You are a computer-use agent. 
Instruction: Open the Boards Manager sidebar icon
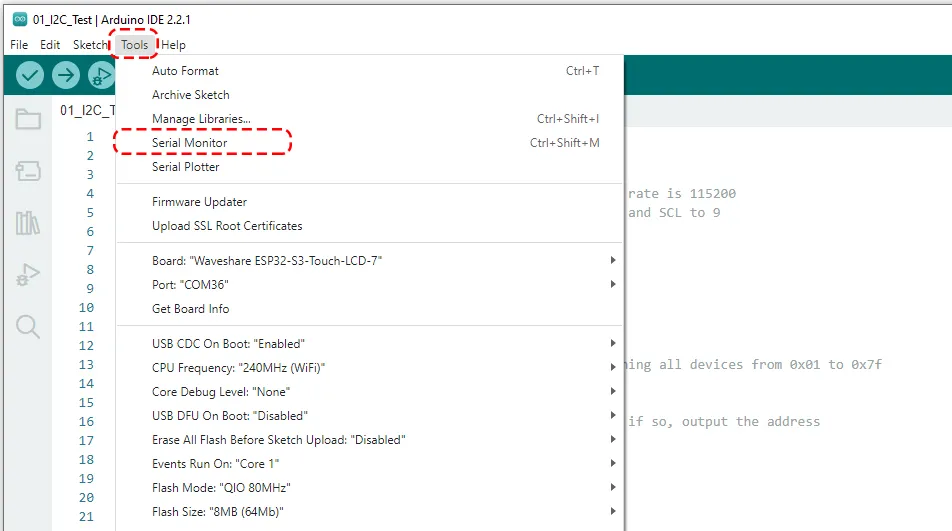[28, 171]
